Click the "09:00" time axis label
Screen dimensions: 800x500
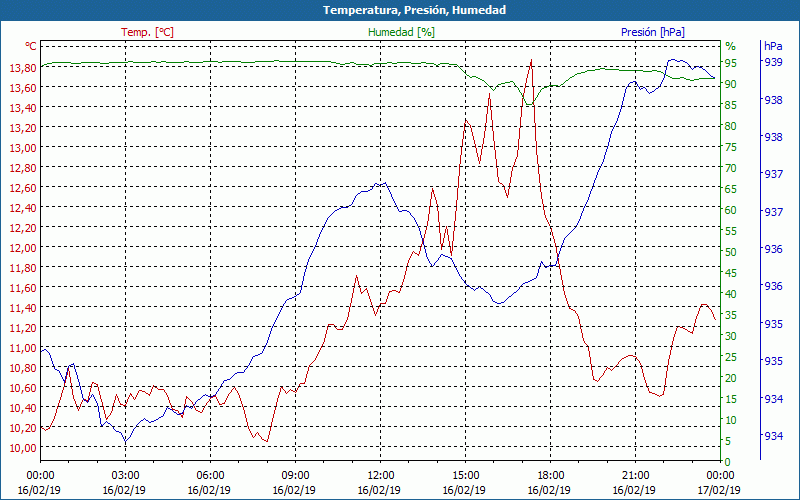(295, 476)
